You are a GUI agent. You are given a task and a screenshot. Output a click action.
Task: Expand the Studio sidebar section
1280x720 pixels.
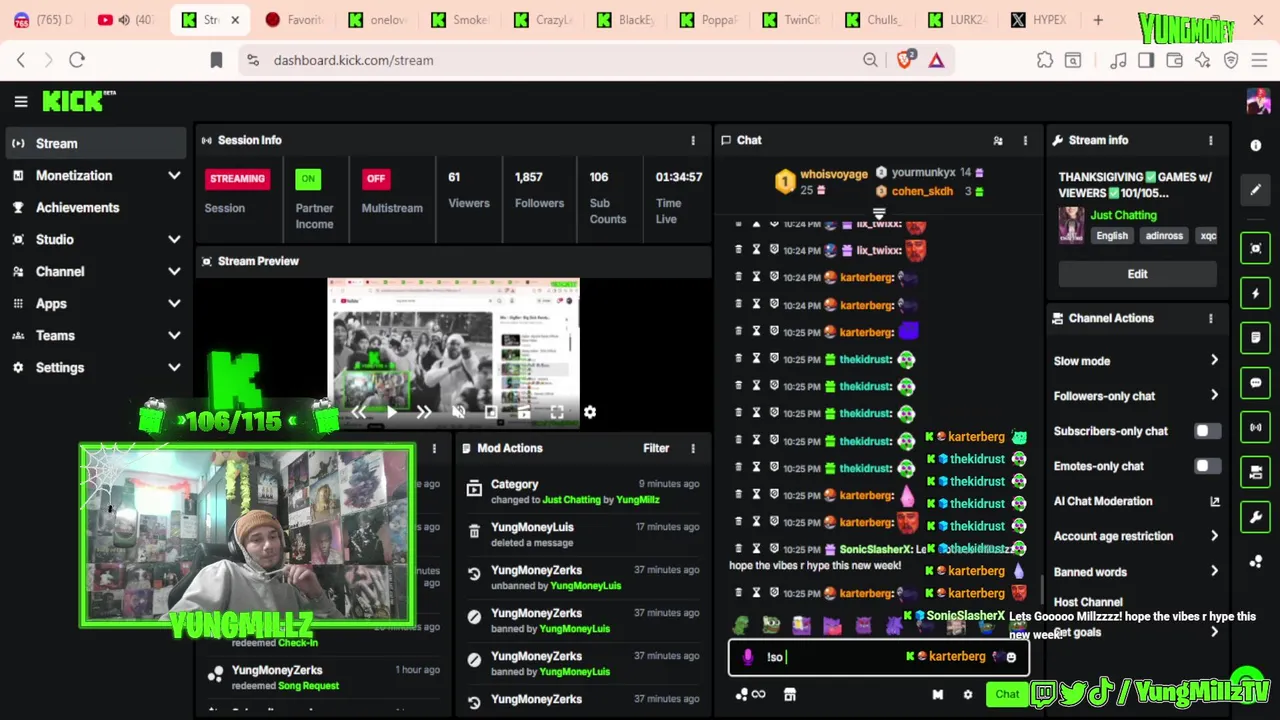[174, 240]
